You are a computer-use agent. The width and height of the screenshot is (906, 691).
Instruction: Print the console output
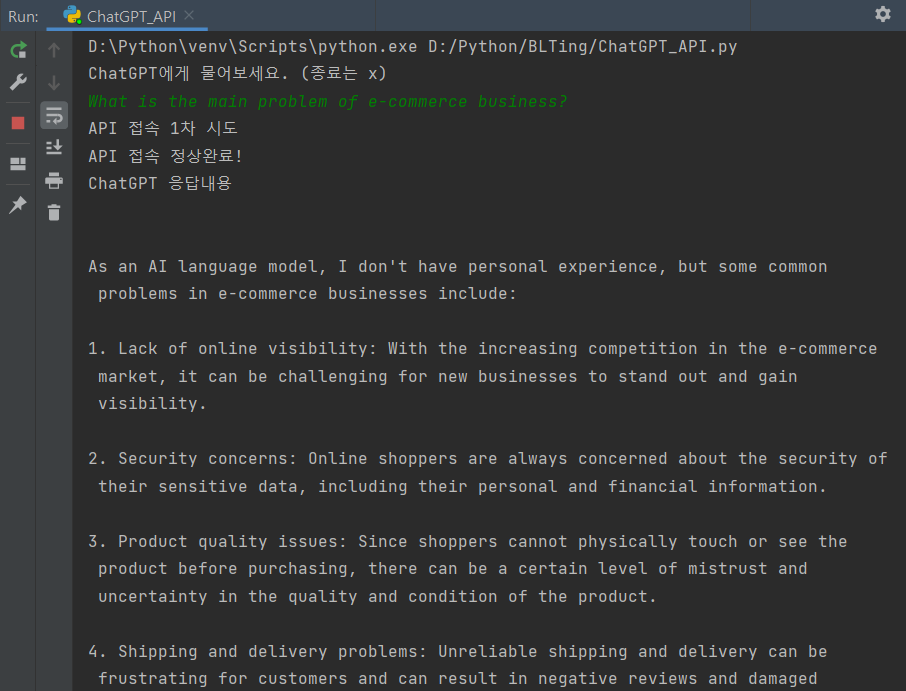(54, 180)
